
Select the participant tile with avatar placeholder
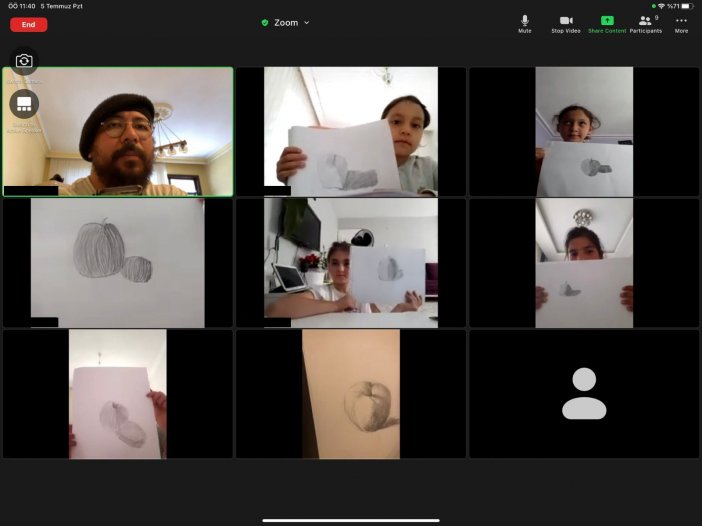click(584, 394)
